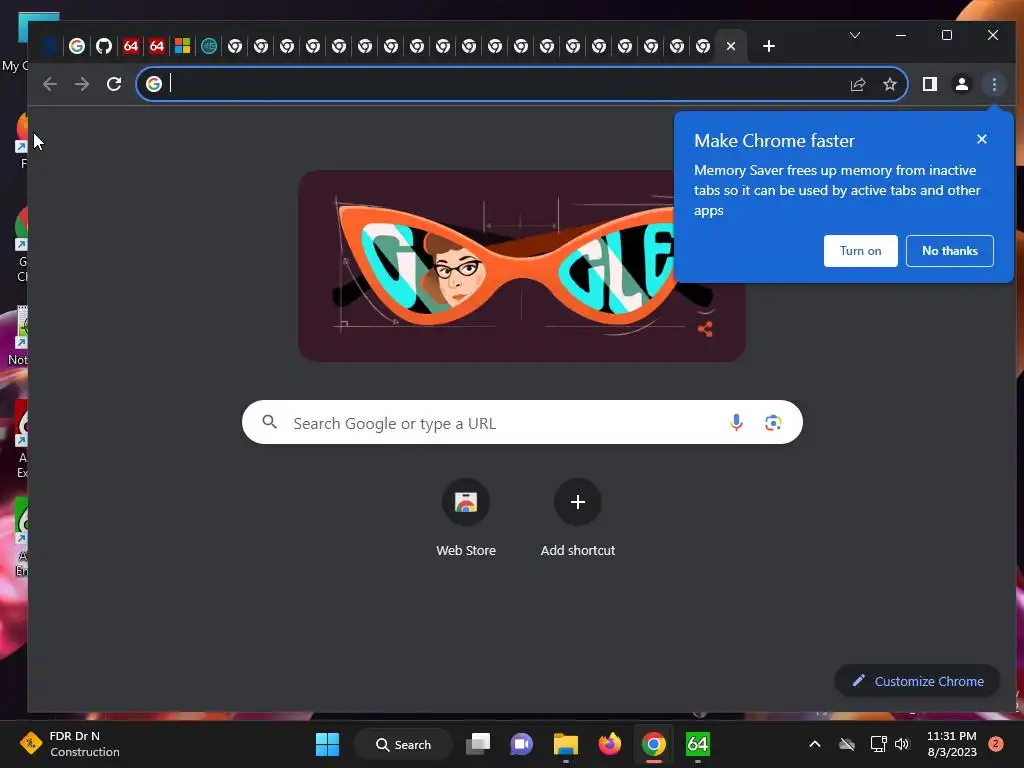The height and width of the screenshot is (768, 1024).
Task: Open the FDR Dr N Construction widget
Action: [69, 744]
